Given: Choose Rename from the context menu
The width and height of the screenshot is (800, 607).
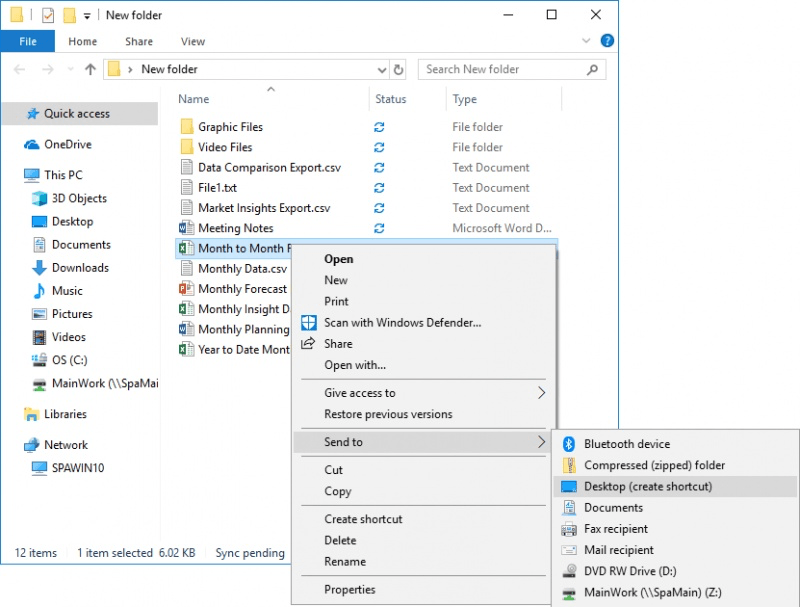Looking at the screenshot, I should tap(346, 560).
